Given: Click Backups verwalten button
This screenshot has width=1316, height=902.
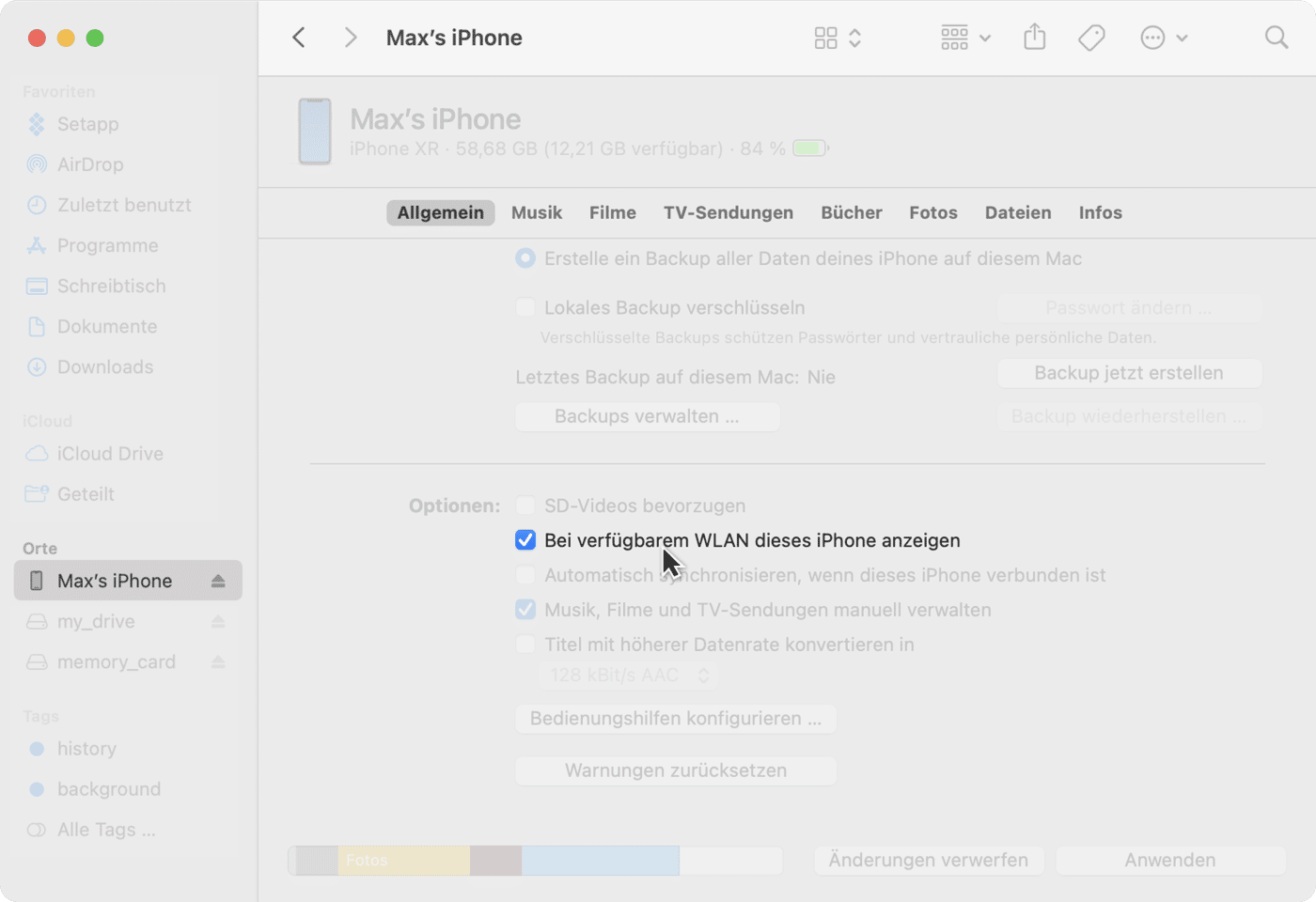Looking at the screenshot, I should click(647, 416).
